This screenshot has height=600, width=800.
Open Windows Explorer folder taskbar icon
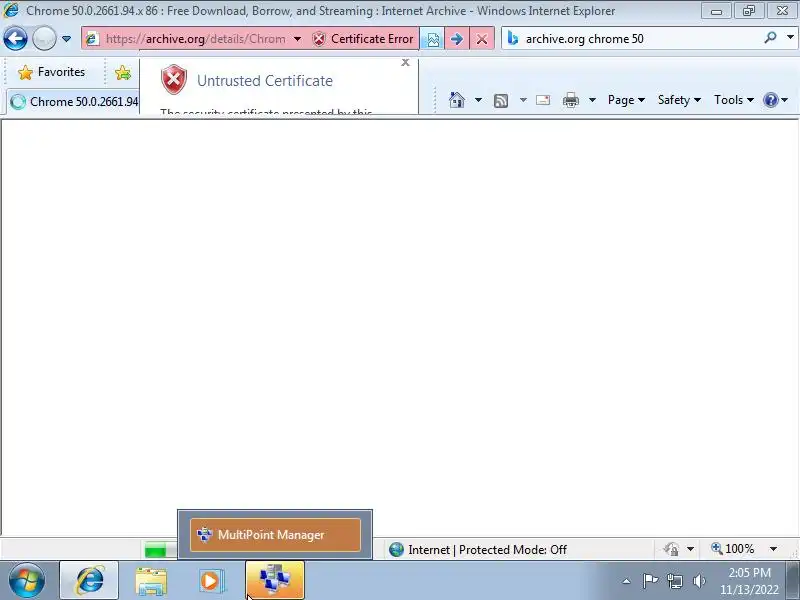151,581
